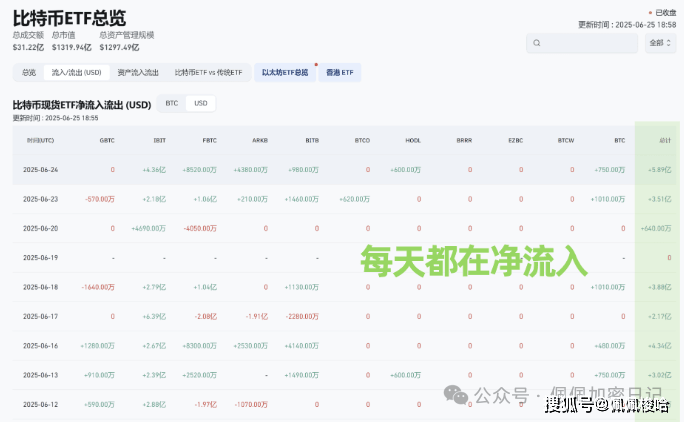Select the 2025-06-13 date cell
Viewport: 684px width, 422px height.
coord(41,375)
